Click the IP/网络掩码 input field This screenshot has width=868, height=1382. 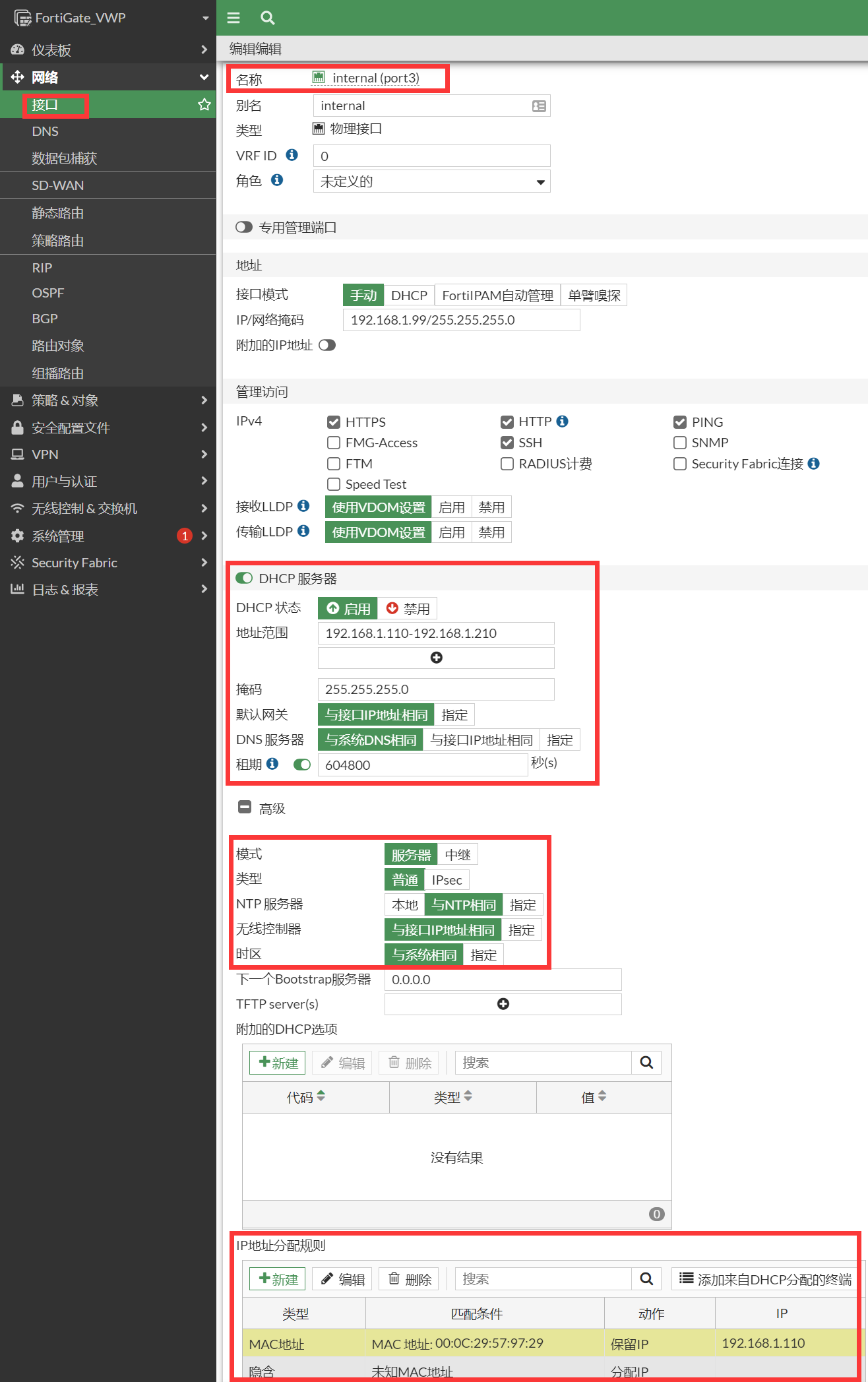pos(461,320)
